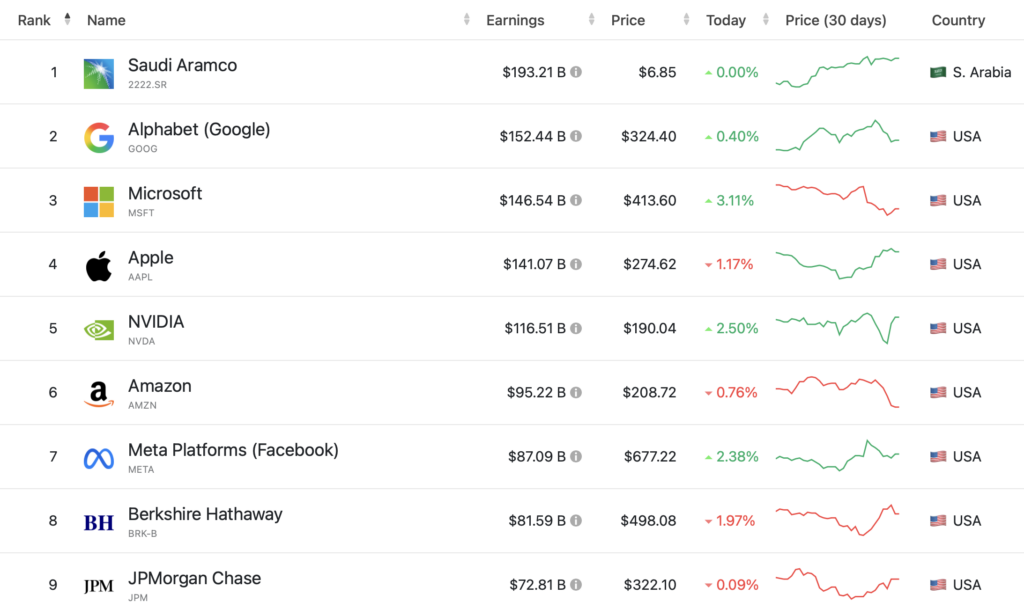1024x616 pixels.
Task: Click the Berkshire Hathaway BH logo
Action: pyautogui.click(x=99, y=522)
